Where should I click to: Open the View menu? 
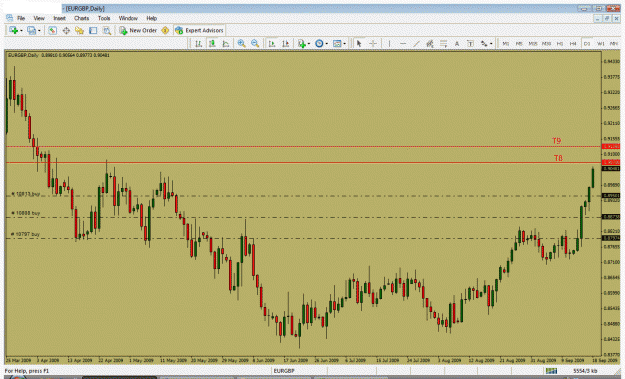click(39, 18)
